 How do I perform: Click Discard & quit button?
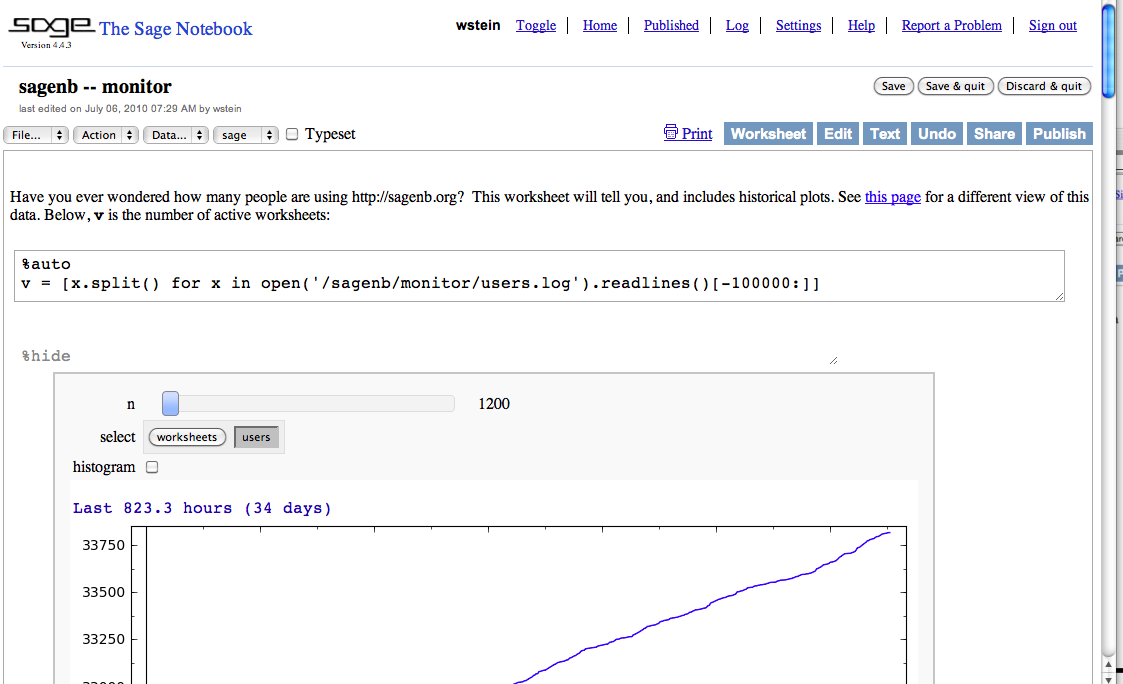click(x=1044, y=86)
